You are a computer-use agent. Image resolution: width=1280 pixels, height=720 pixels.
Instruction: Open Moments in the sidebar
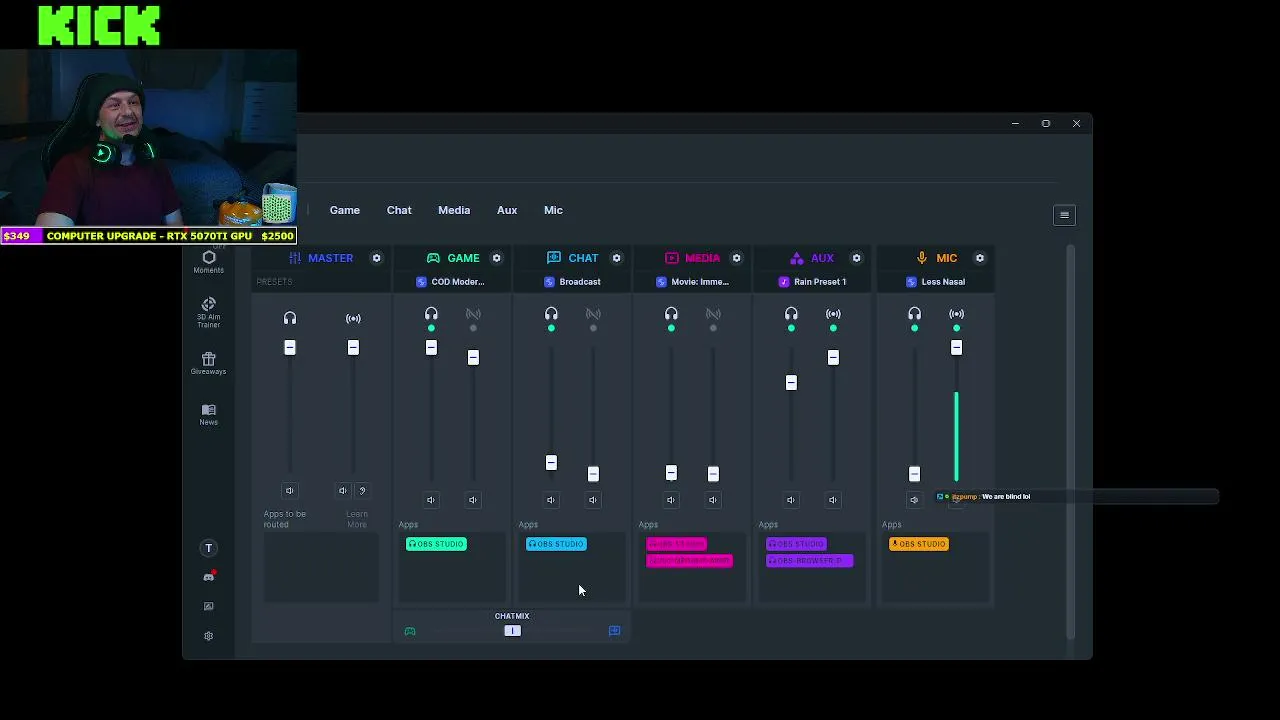(x=209, y=262)
